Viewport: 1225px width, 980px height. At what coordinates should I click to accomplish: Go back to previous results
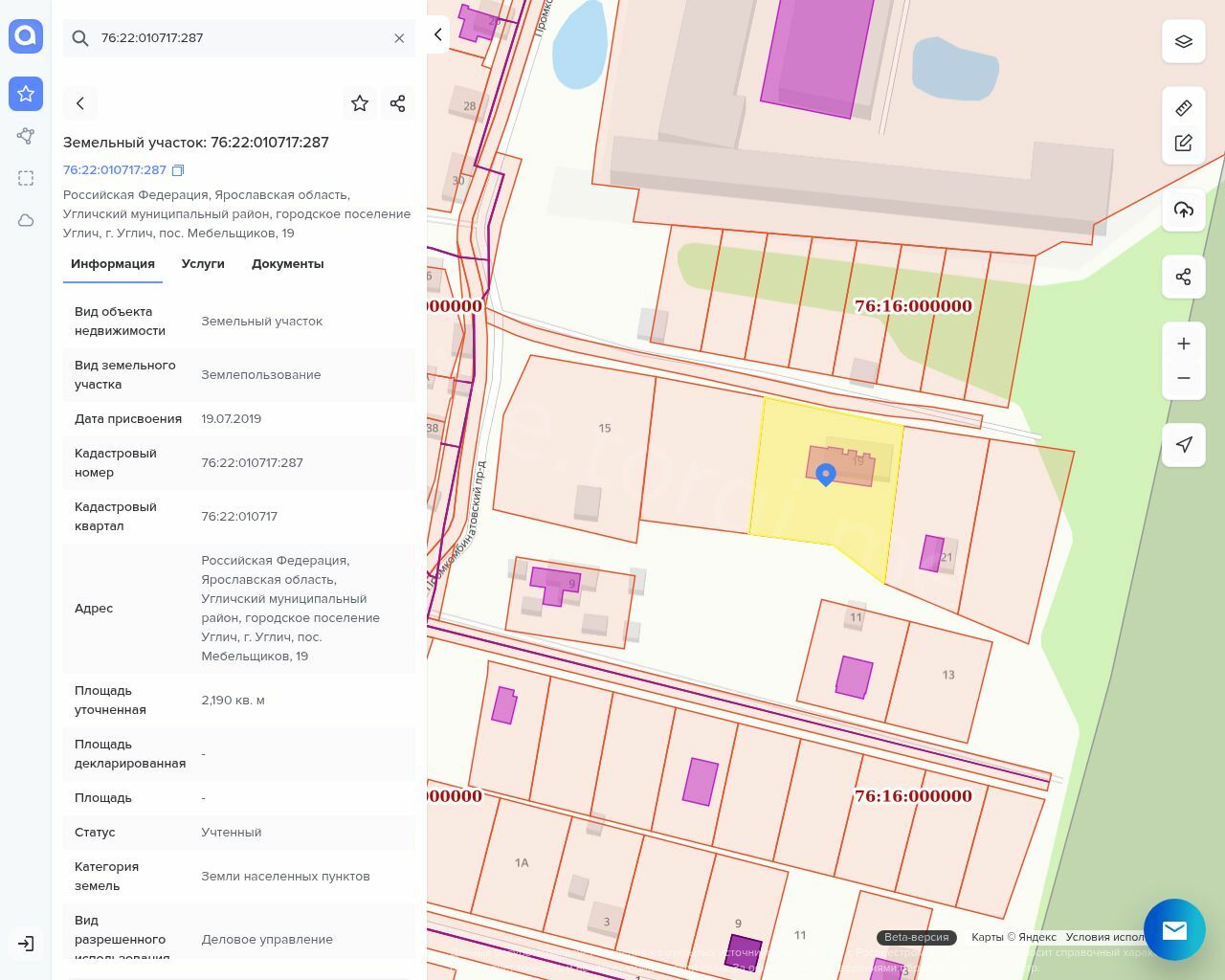click(x=80, y=103)
